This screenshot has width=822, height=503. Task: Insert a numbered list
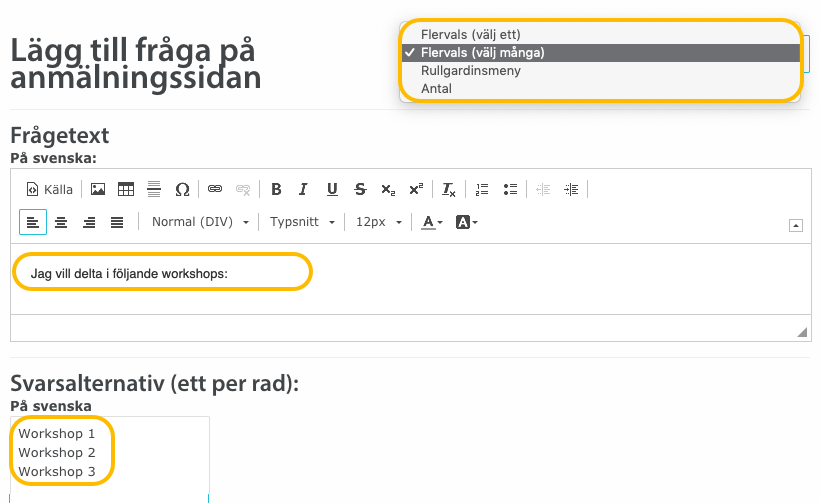pos(482,189)
